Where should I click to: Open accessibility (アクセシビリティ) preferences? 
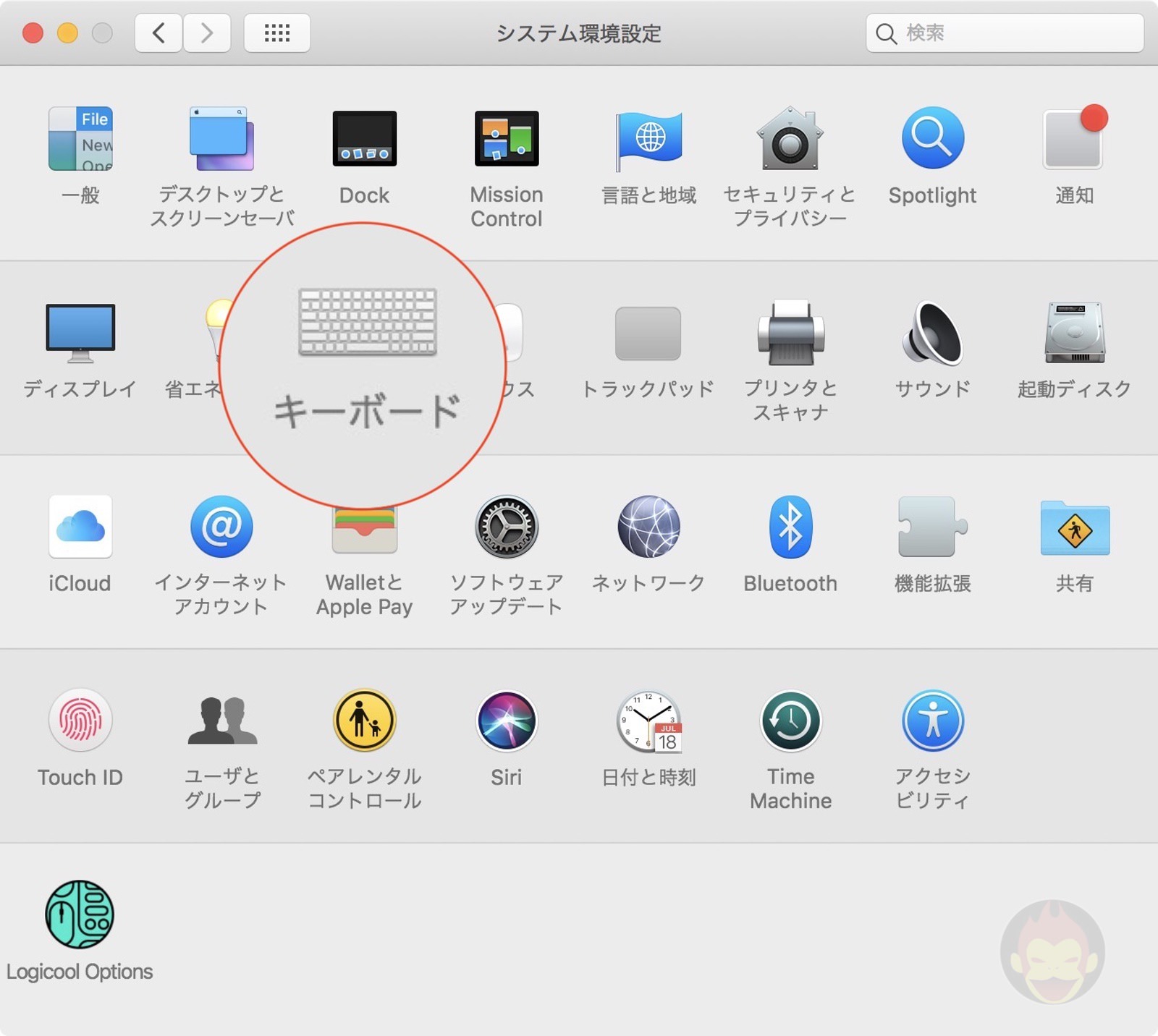(x=932, y=721)
